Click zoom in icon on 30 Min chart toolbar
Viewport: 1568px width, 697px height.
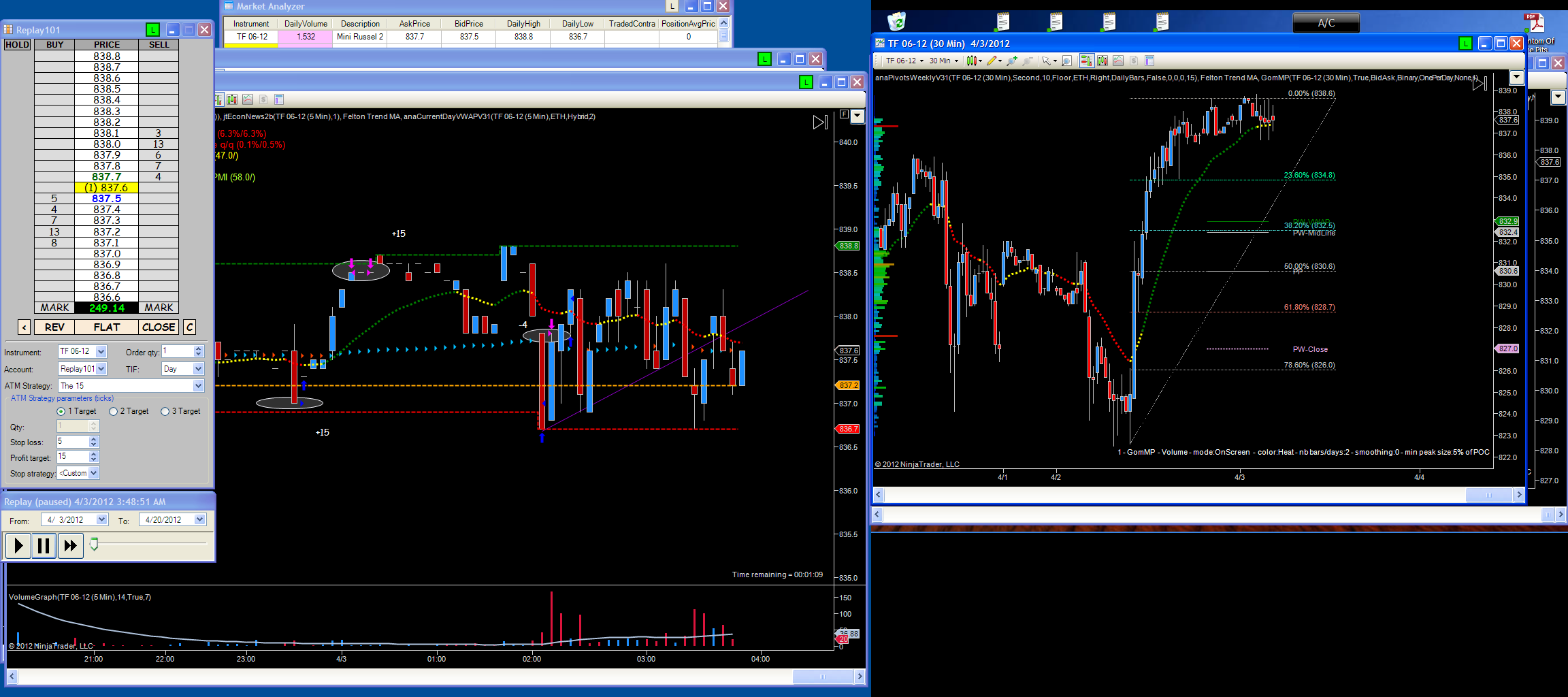(1012, 61)
